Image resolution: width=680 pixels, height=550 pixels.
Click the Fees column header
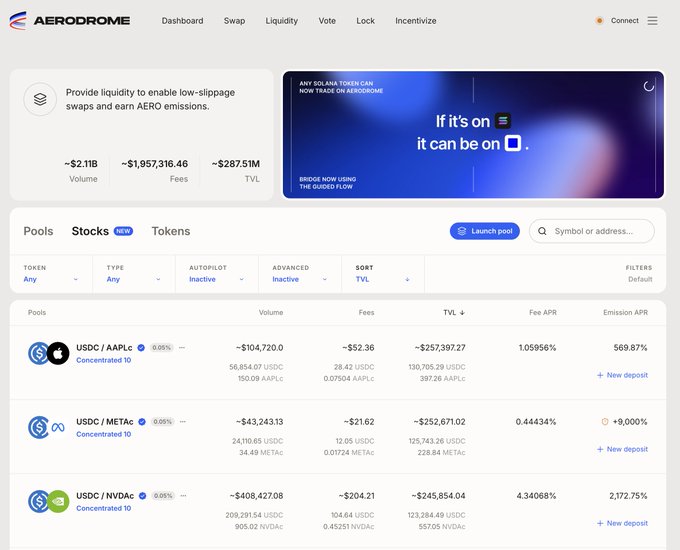coord(366,312)
